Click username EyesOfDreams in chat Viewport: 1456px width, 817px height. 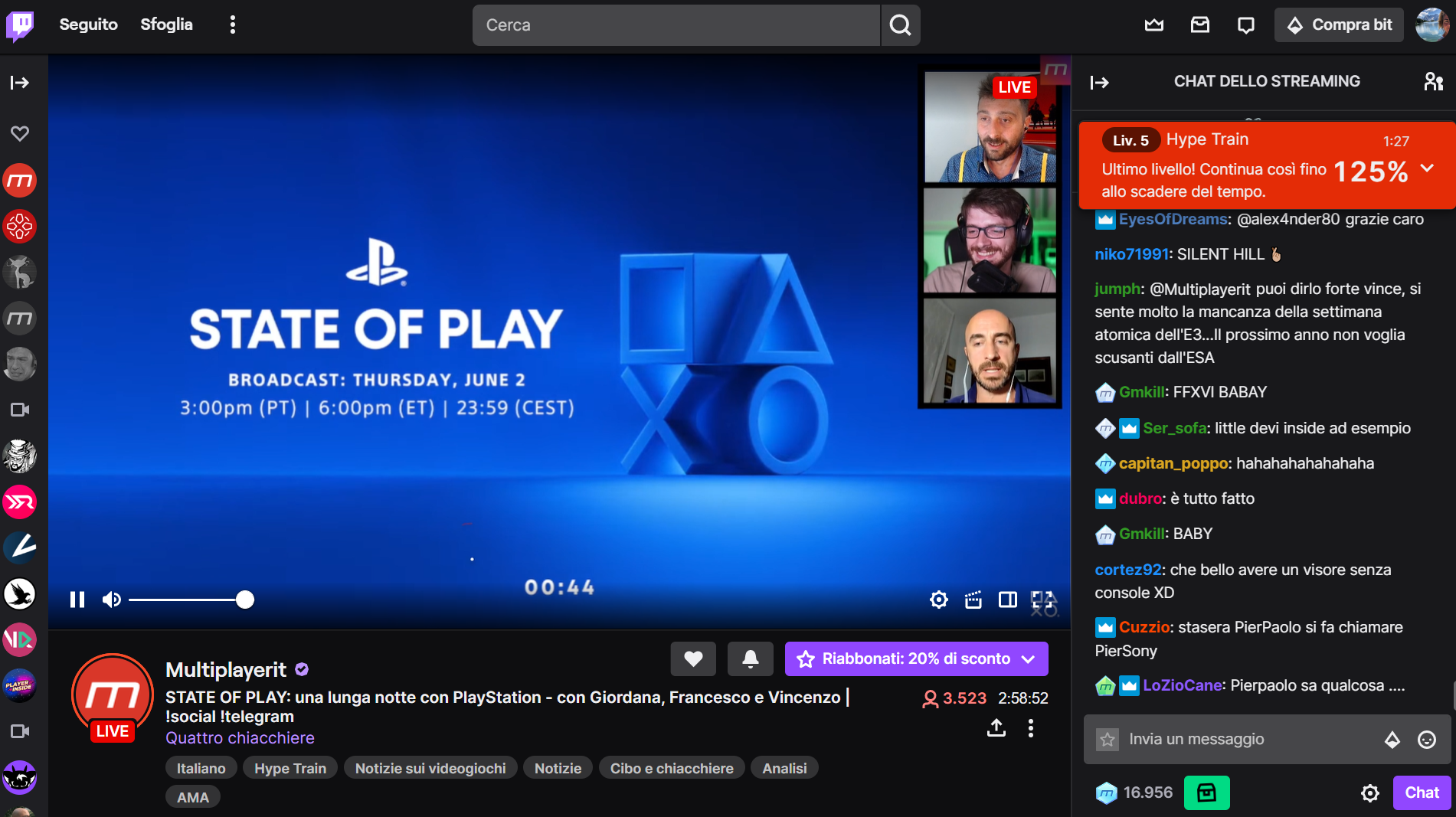point(1173,220)
